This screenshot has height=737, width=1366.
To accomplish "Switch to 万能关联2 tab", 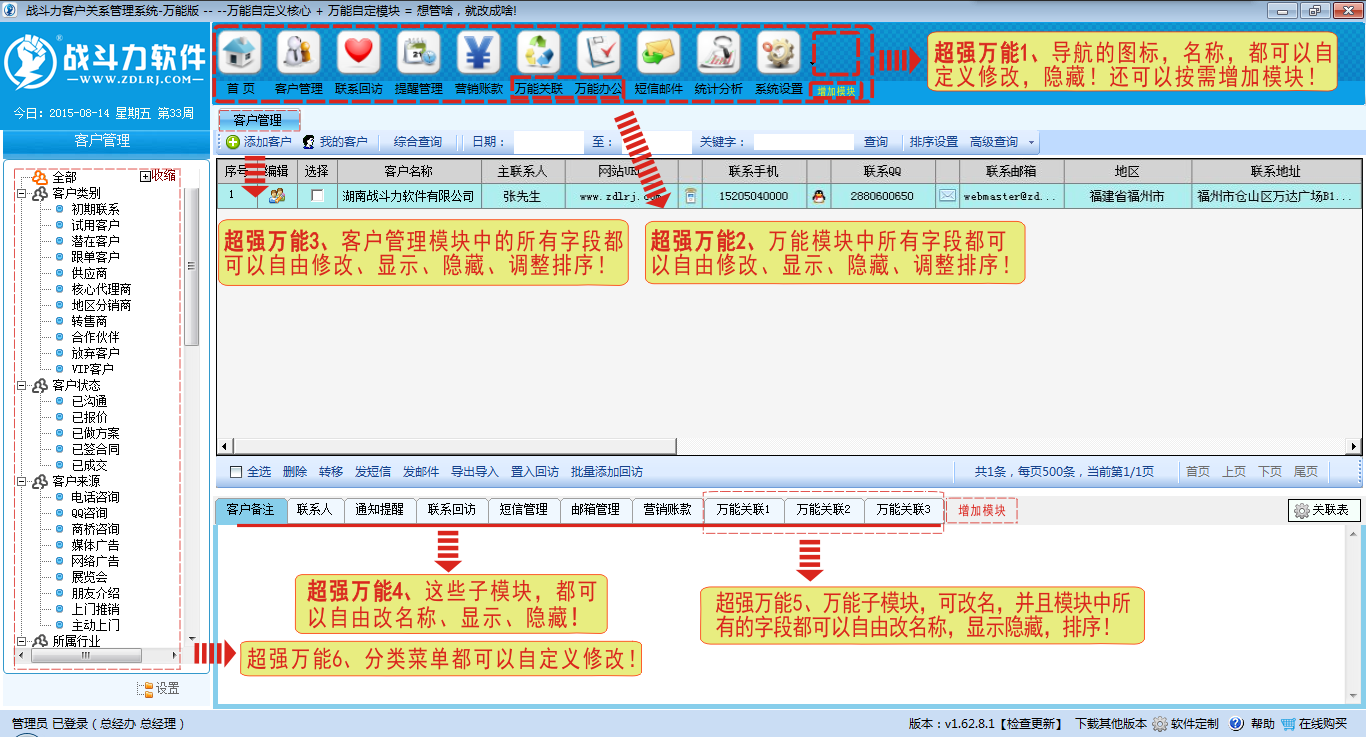I will [824, 510].
